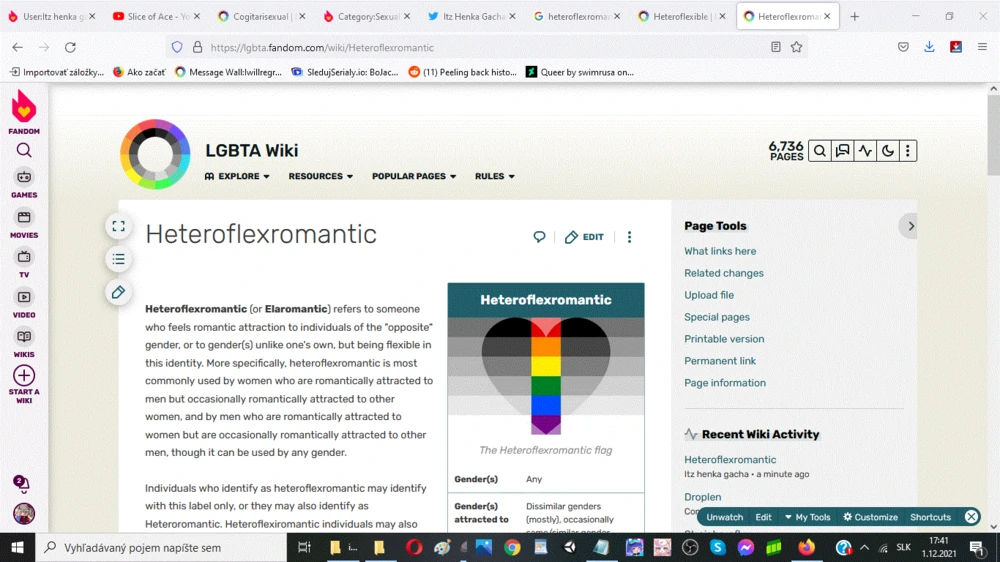Expand article to full width
Viewport: 1000px width, 562px height.
(x=119, y=226)
